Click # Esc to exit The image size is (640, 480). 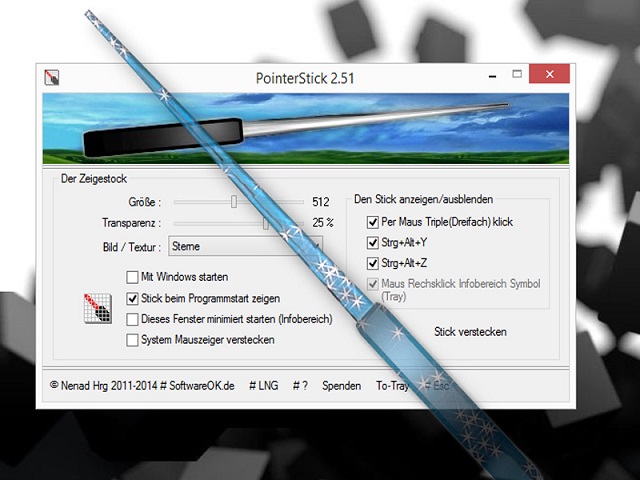point(437,386)
